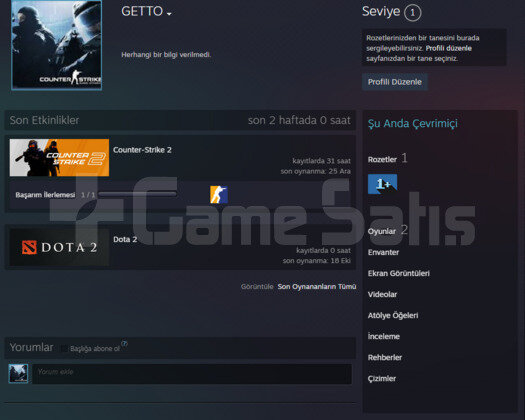Open Son Oynananların Tümü link
Image resolution: width=525 pixels, height=420 pixels.
[x=317, y=287]
